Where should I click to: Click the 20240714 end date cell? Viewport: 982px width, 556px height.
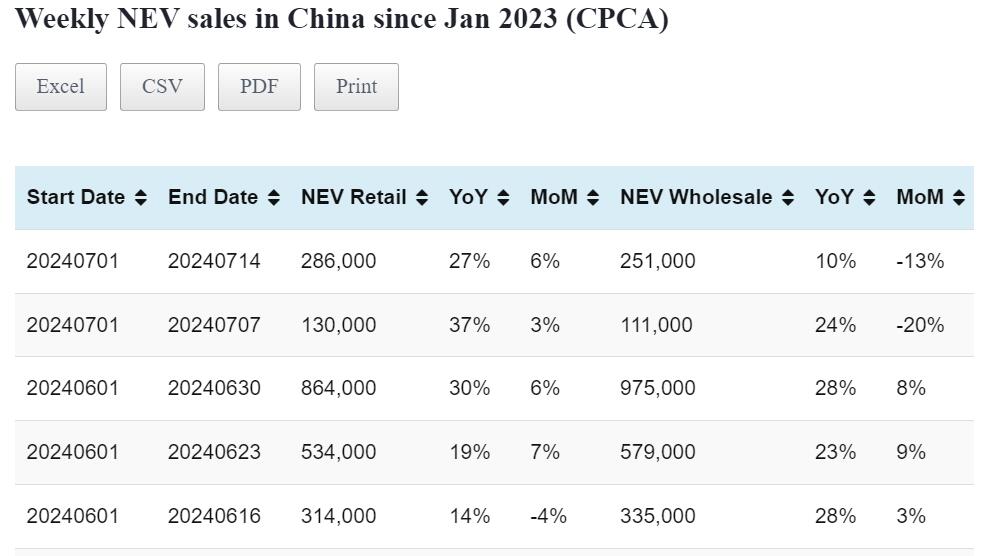coord(214,262)
